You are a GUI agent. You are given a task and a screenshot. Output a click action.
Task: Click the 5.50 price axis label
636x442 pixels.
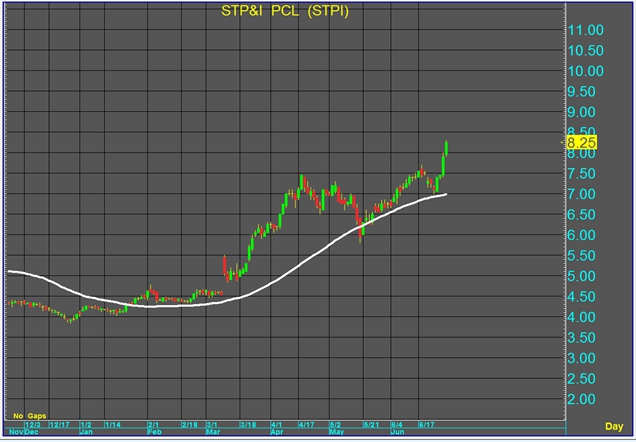coord(581,256)
